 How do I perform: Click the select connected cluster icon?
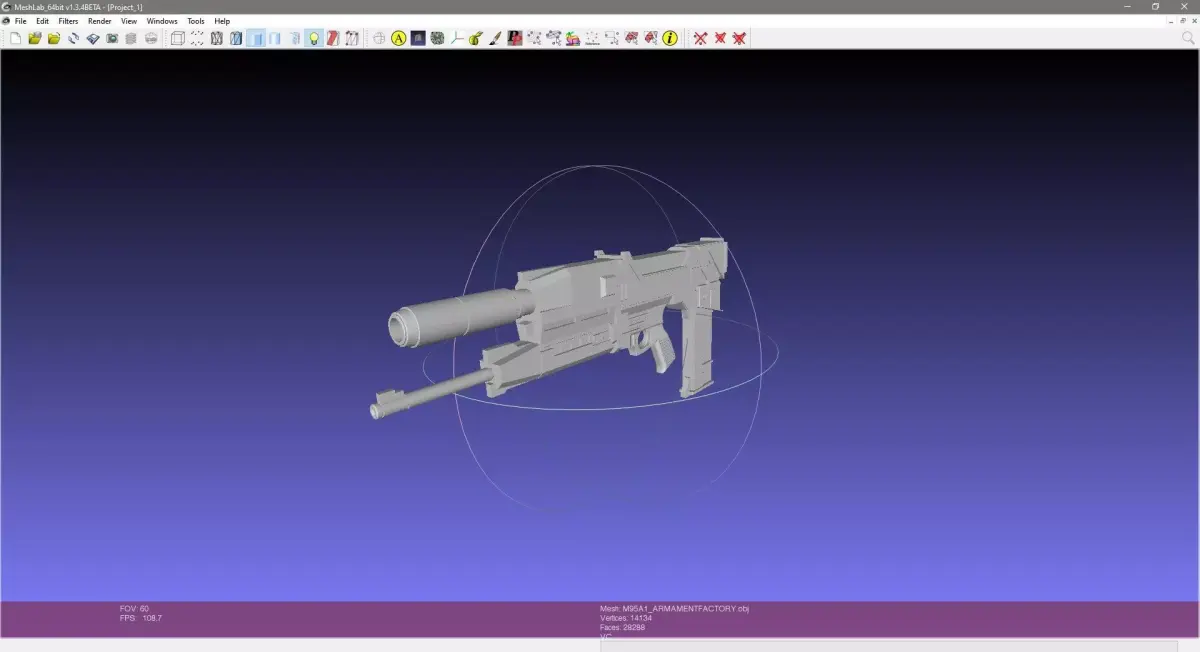point(553,38)
